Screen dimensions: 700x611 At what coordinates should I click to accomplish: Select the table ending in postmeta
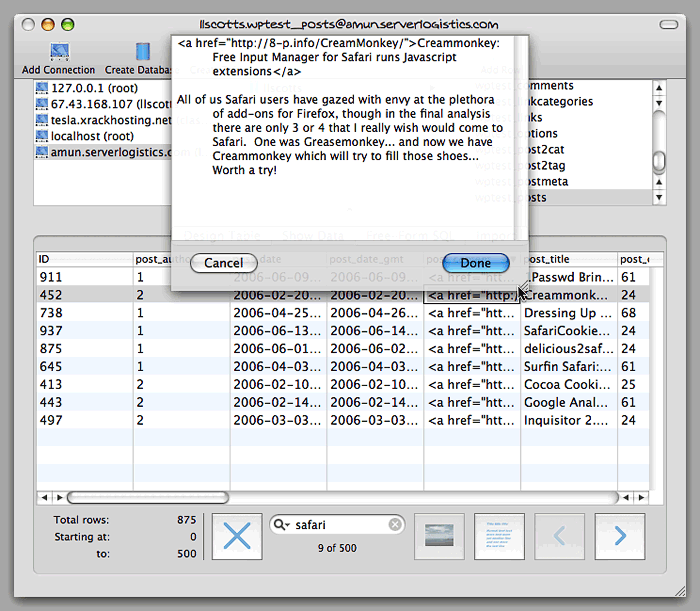pyautogui.click(x=590, y=182)
